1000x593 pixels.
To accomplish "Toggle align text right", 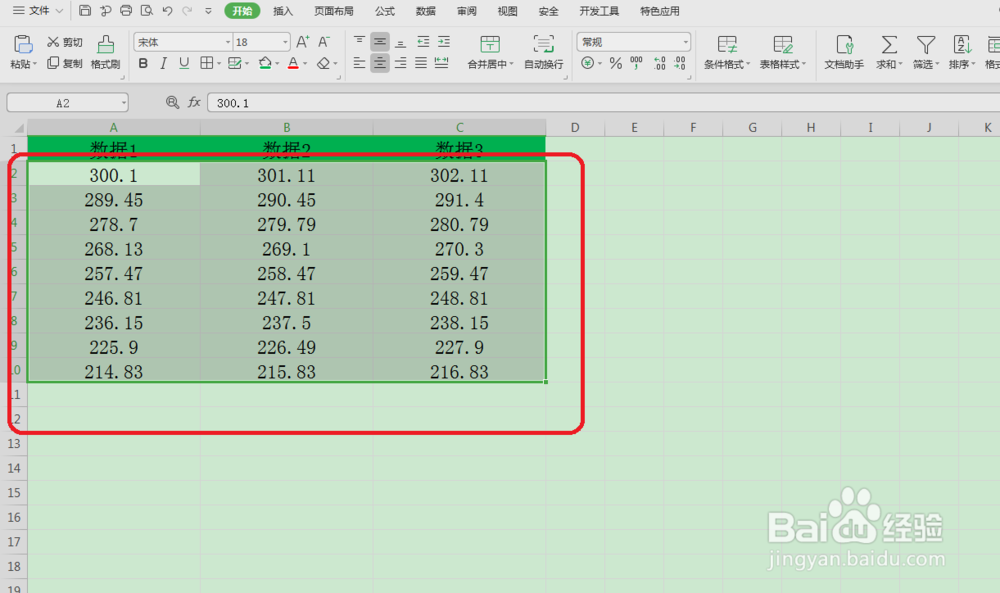I will click(401, 63).
